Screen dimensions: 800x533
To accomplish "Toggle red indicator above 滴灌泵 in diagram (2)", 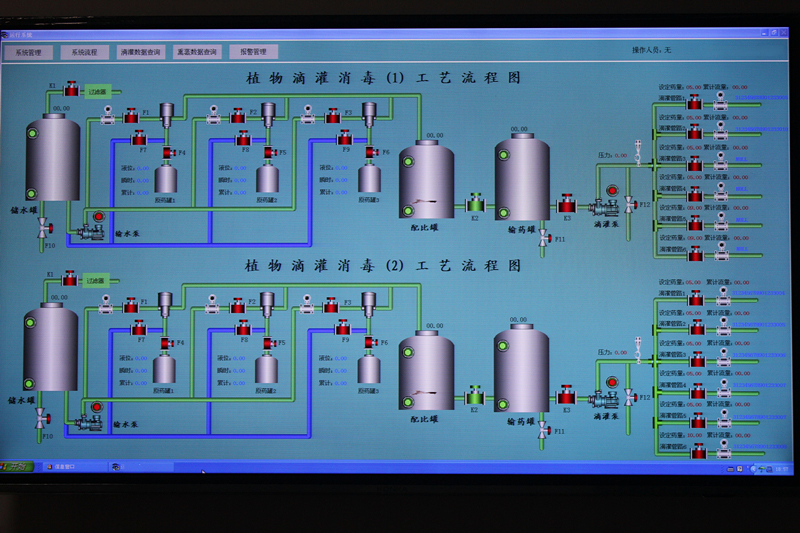I will [x=611, y=380].
